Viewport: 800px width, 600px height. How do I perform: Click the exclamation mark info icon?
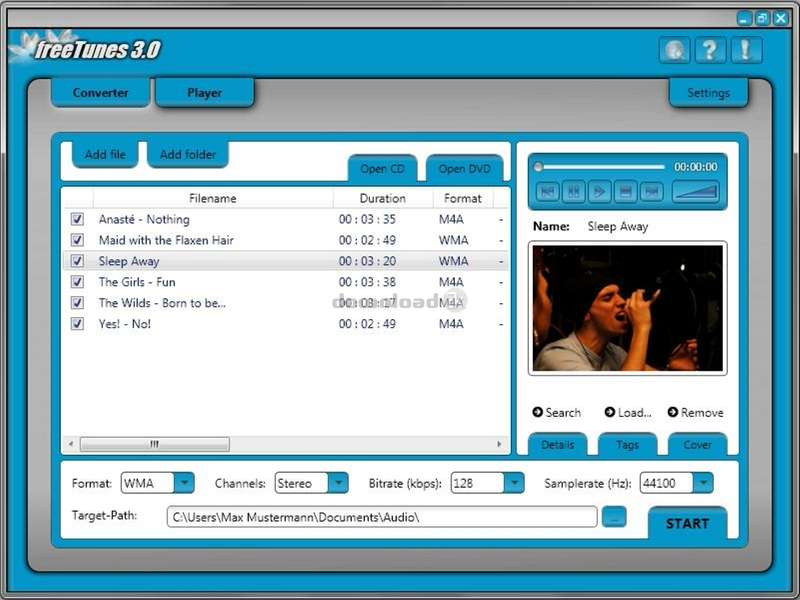745,49
